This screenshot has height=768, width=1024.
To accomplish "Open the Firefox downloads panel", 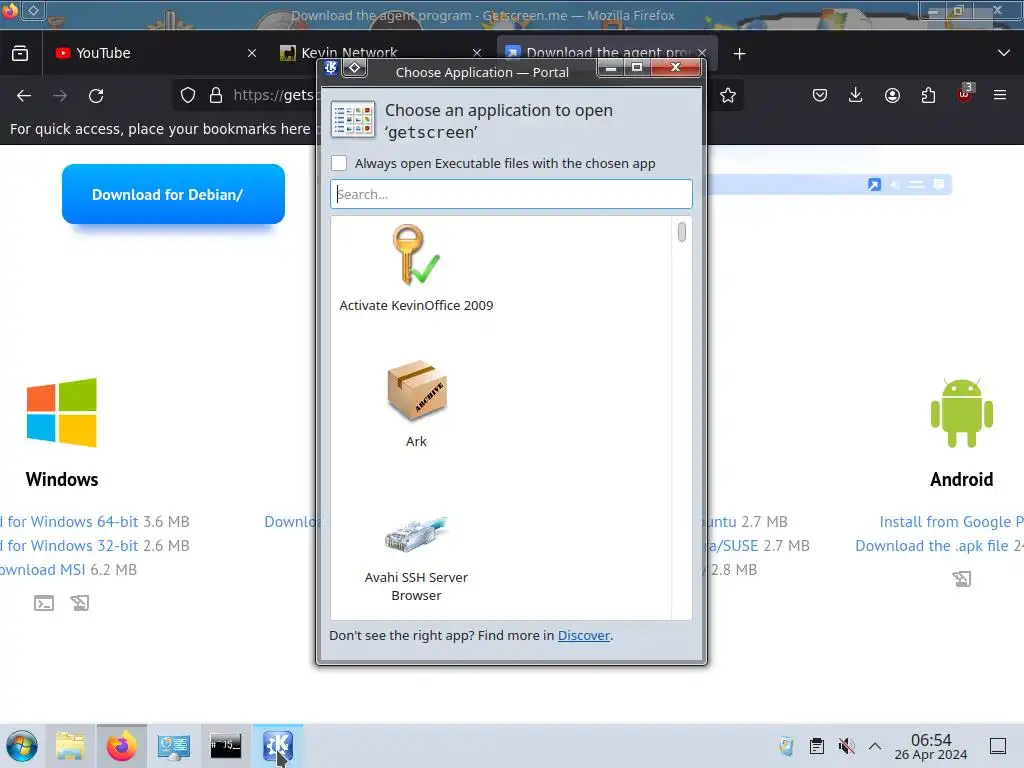I will point(856,95).
